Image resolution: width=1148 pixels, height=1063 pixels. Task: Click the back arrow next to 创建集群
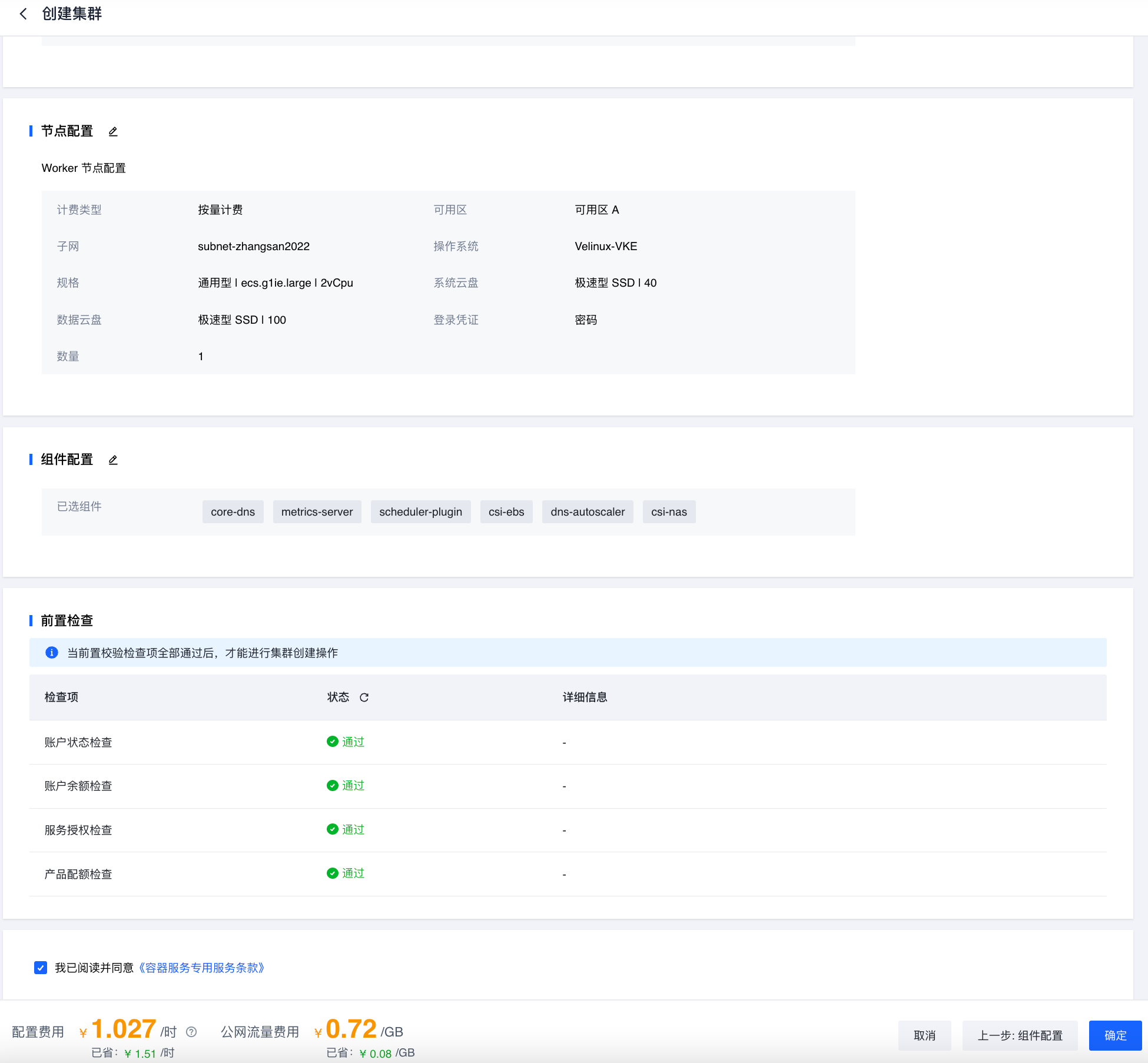[x=23, y=14]
